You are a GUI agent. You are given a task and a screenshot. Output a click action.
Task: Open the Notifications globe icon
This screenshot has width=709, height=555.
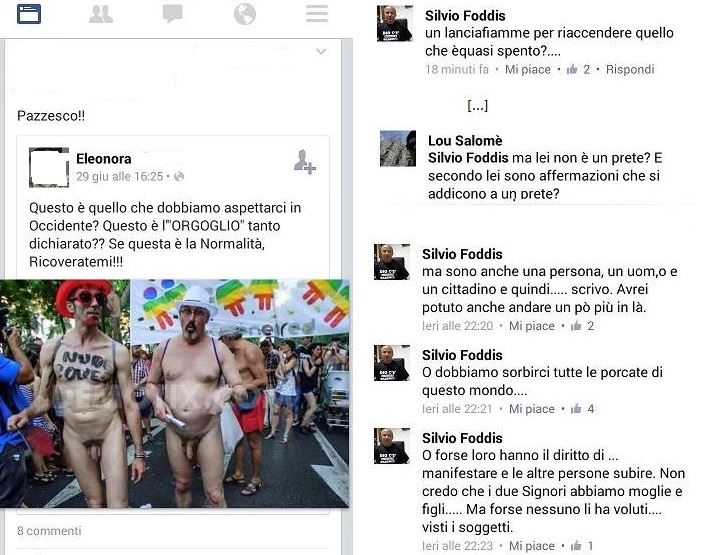tap(245, 14)
